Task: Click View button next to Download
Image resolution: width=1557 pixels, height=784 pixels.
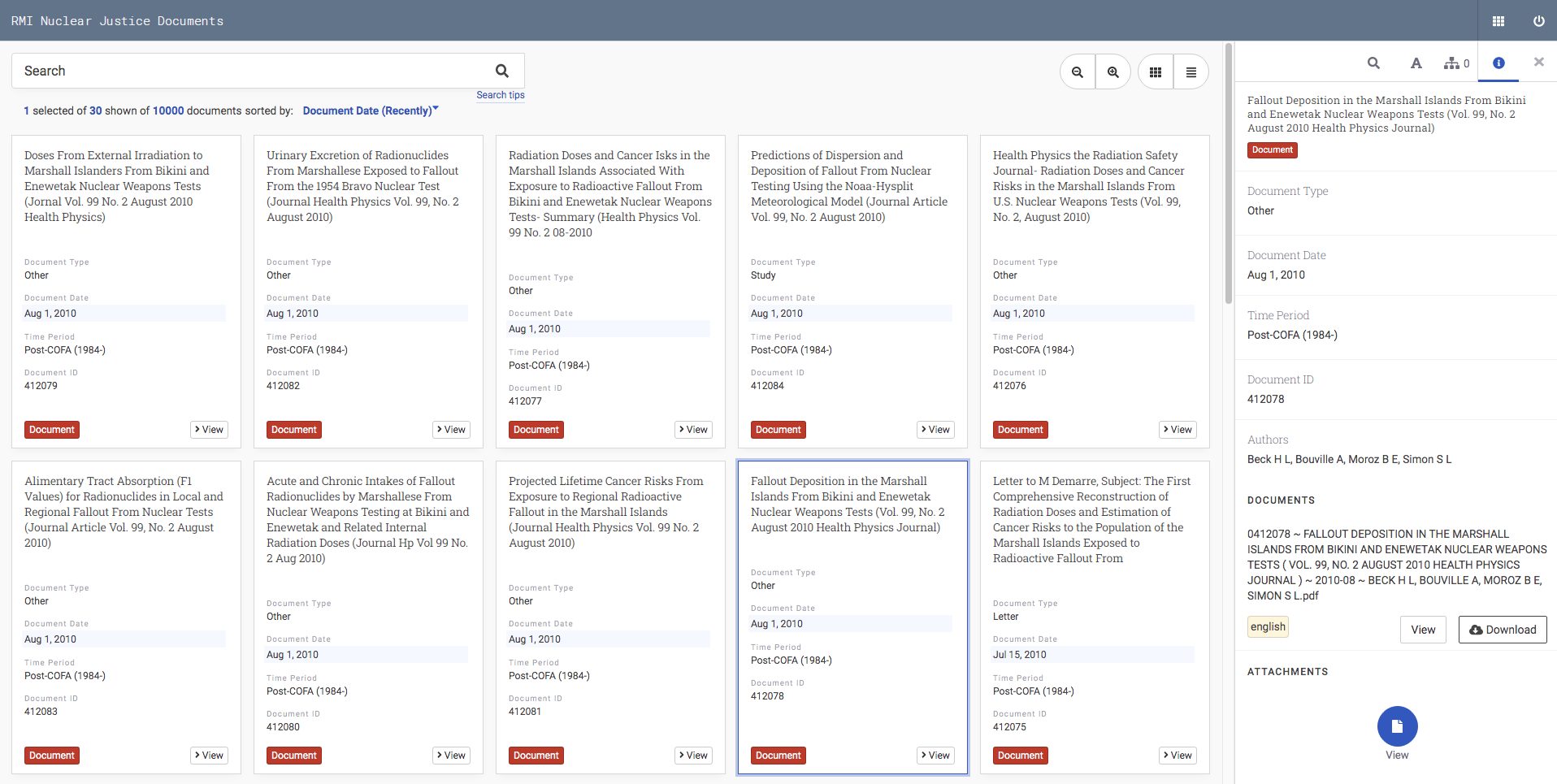Action: (x=1423, y=630)
